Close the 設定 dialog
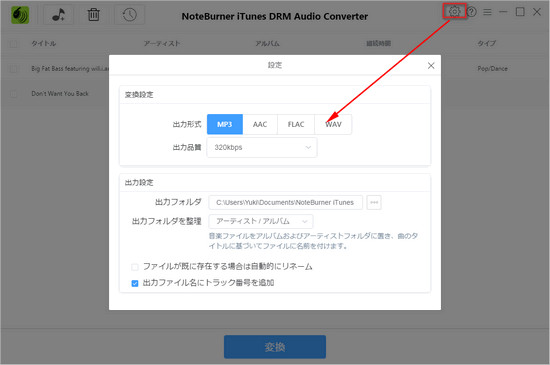This screenshot has width=550, height=365. coord(431,66)
